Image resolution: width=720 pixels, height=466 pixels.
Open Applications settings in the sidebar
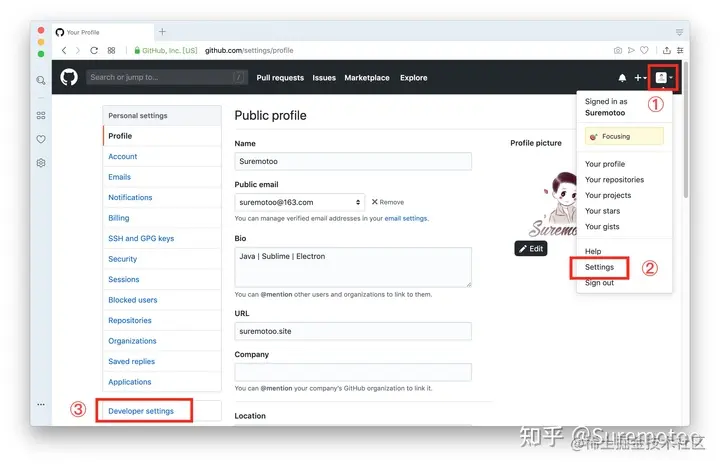point(162,382)
